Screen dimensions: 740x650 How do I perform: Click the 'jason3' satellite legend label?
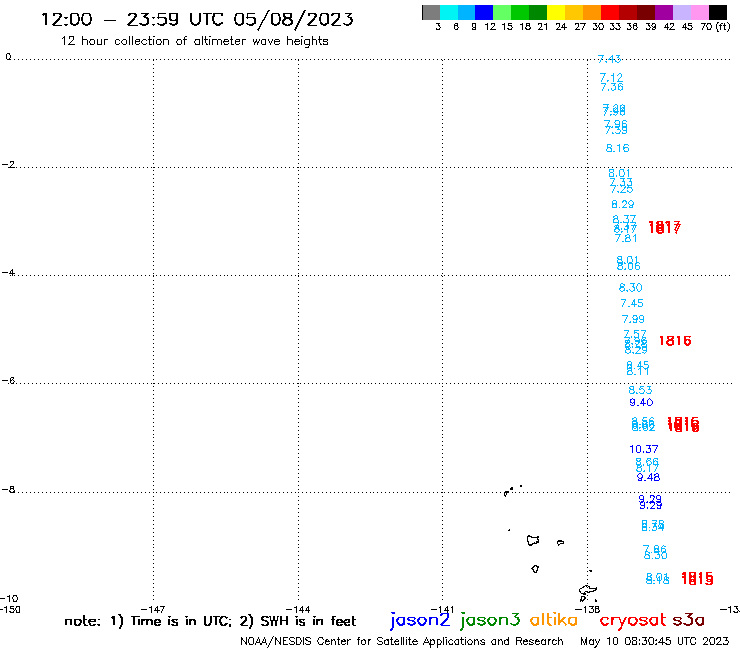click(490, 620)
